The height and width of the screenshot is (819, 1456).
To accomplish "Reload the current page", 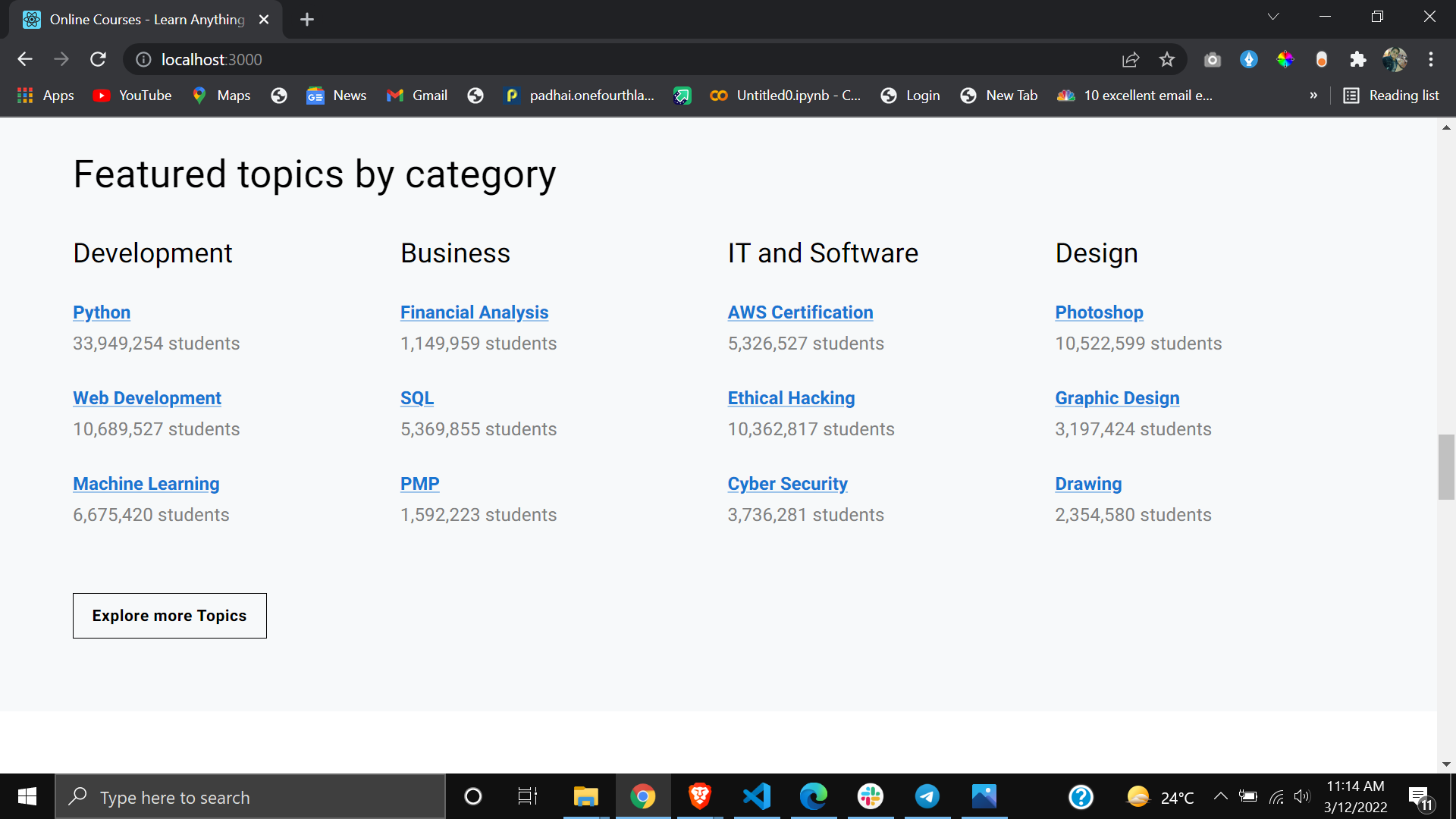I will coord(98,59).
